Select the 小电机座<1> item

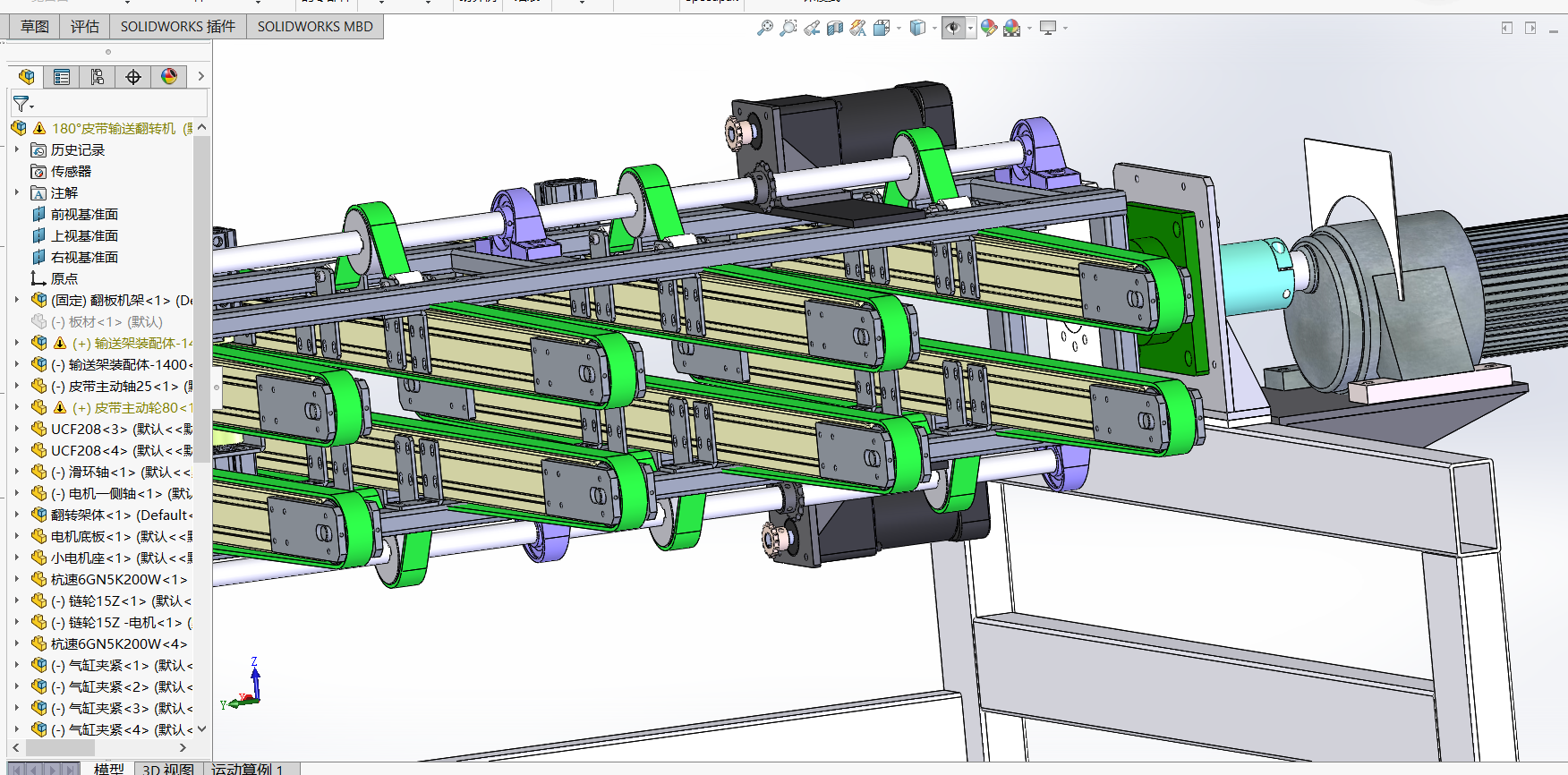[x=122, y=558]
